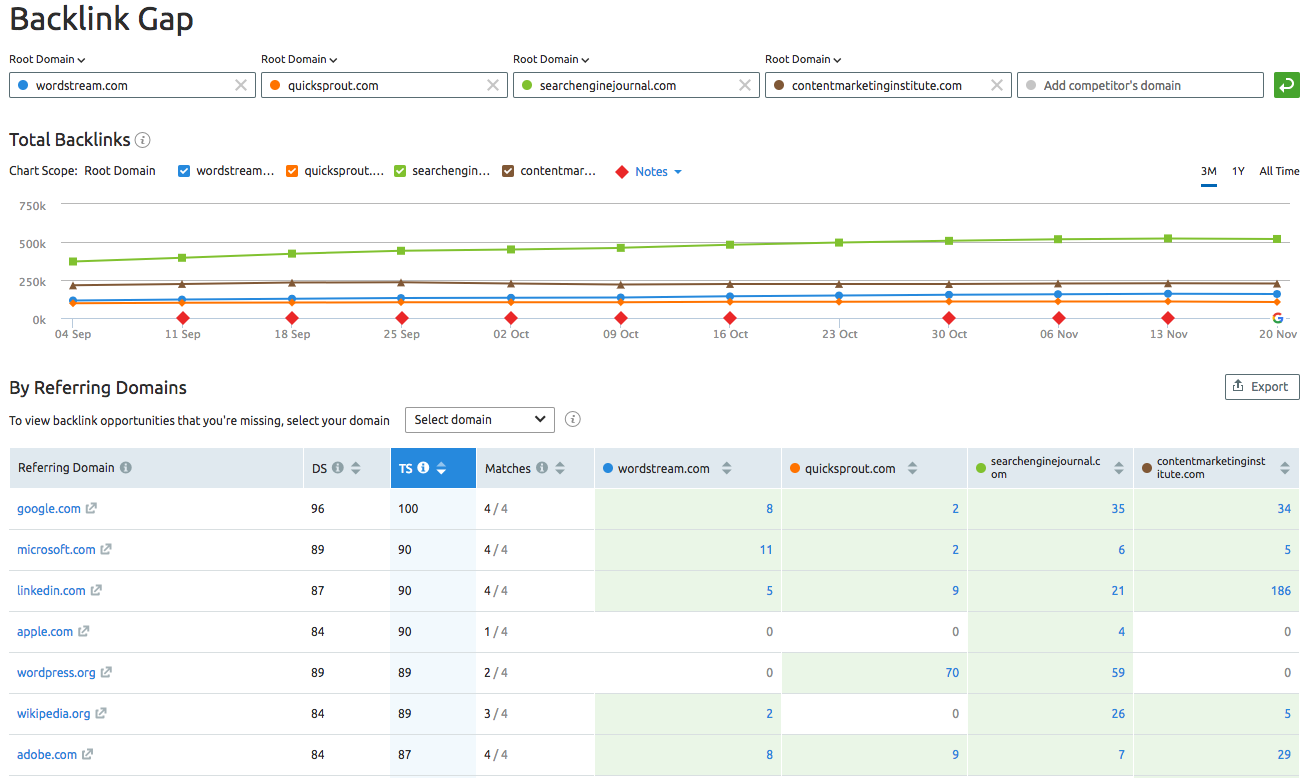1306x778 pixels.
Task: Toggle the quicksprout chart series checkbox
Action: point(292,171)
